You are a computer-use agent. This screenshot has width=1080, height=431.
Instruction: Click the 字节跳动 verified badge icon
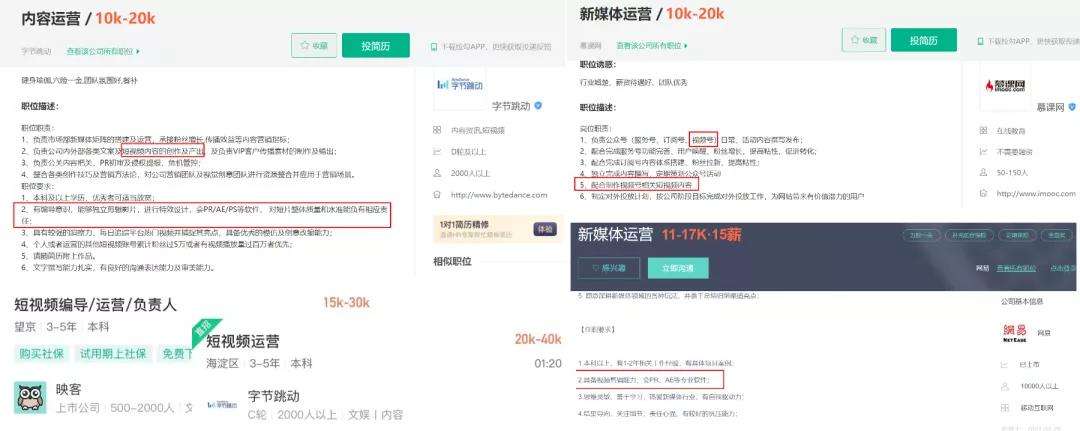tap(539, 106)
